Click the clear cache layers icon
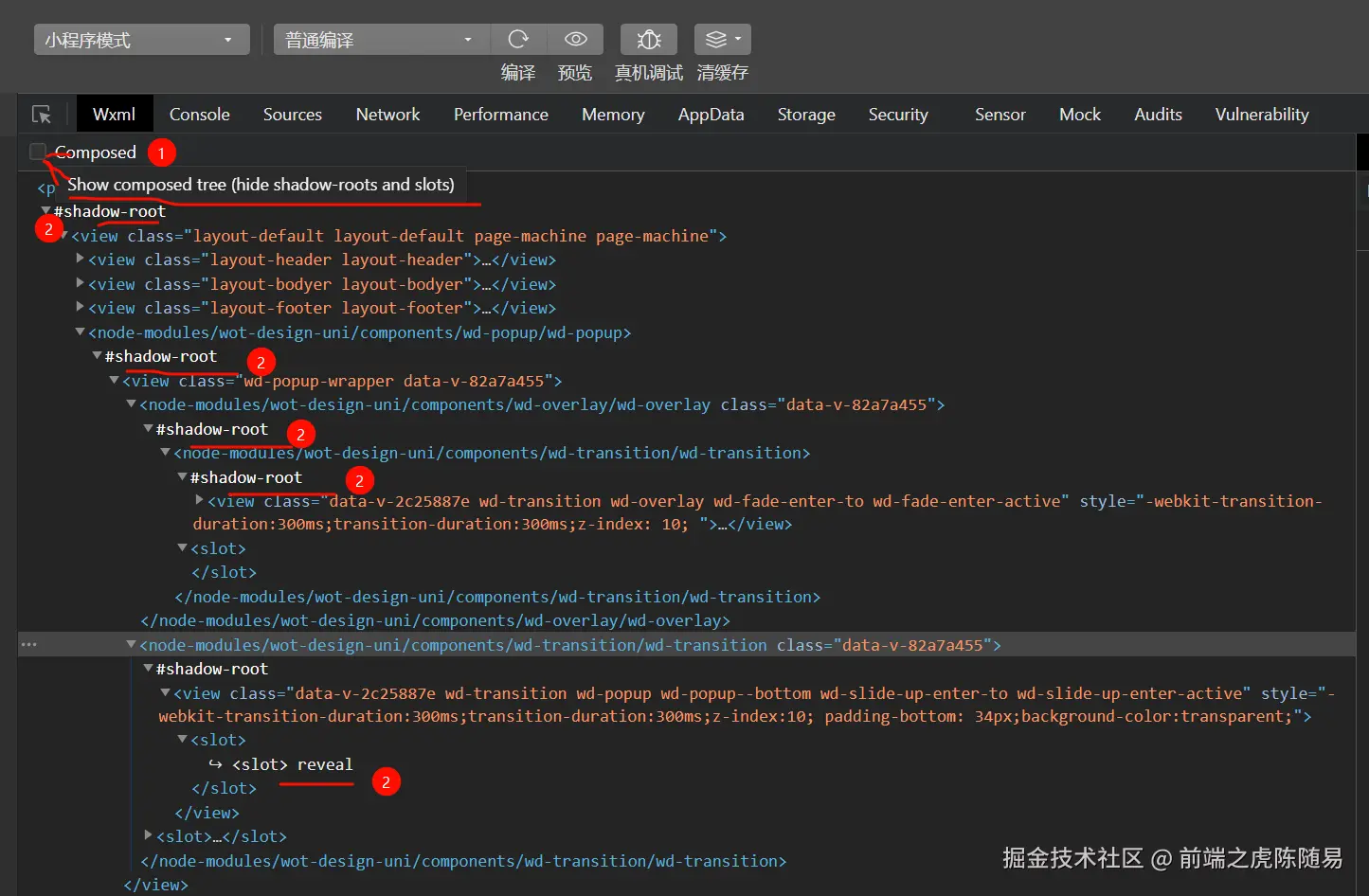The height and width of the screenshot is (896, 1369). tap(723, 39)
